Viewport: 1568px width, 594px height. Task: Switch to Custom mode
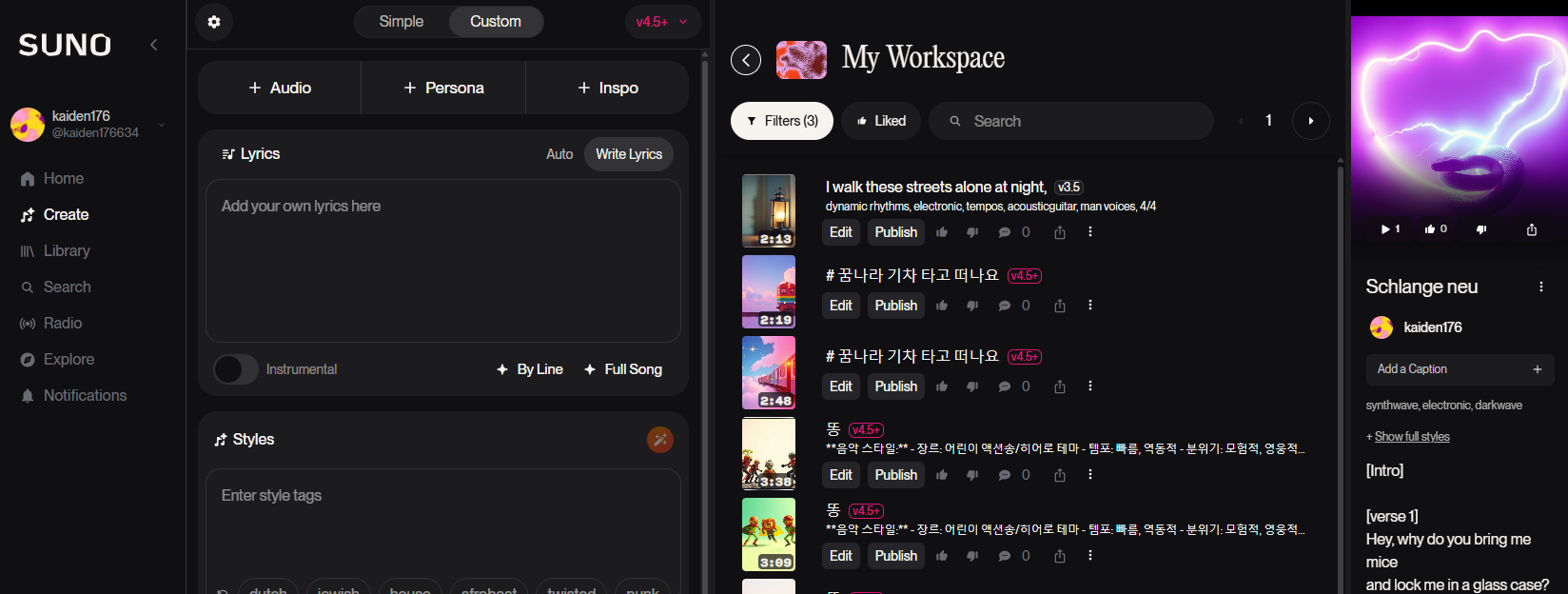pos(496,22)
